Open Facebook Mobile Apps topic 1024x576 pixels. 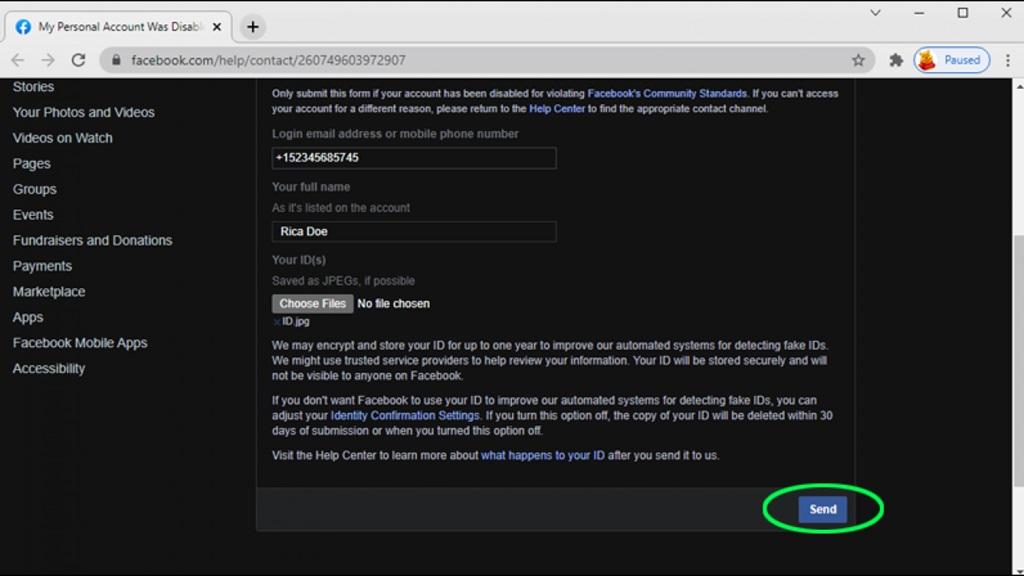coord(80,343)
